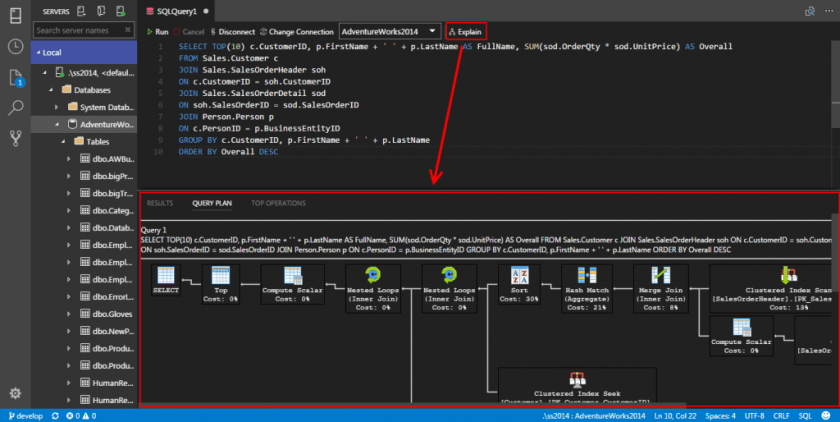This screenshot has height=422, width=840.
Task: Click the Cancel button in query toolbar
Action: click(x=189, y=32)
